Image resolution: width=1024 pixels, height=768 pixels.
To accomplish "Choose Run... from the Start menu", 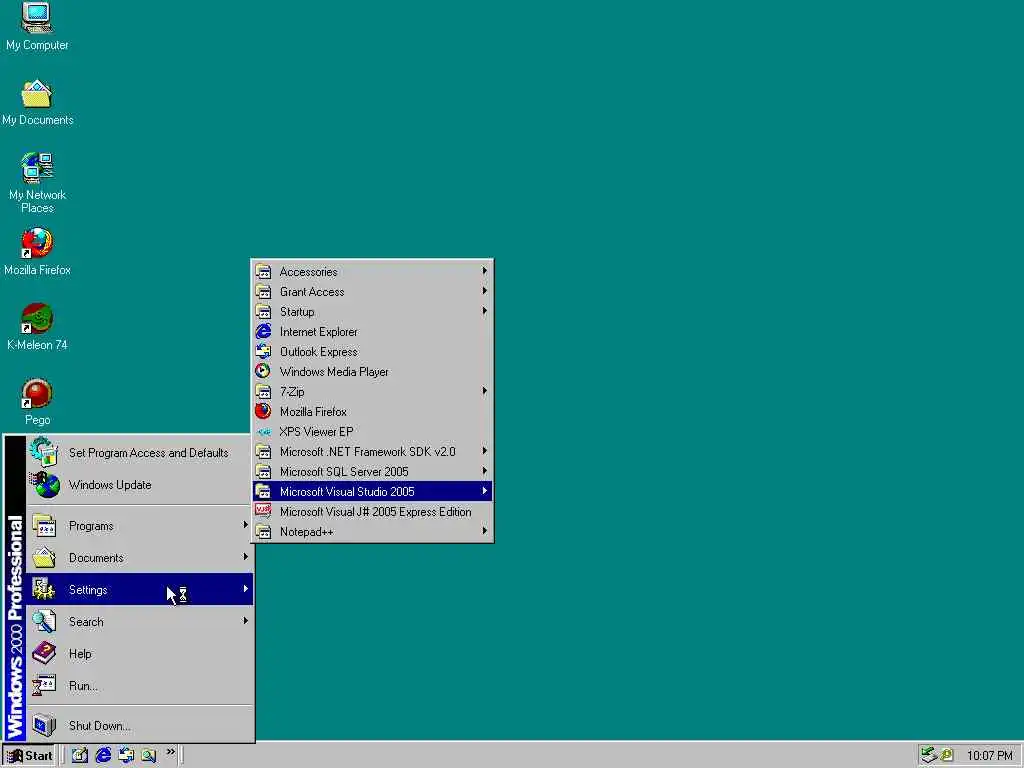I will [x=139, y=686].
